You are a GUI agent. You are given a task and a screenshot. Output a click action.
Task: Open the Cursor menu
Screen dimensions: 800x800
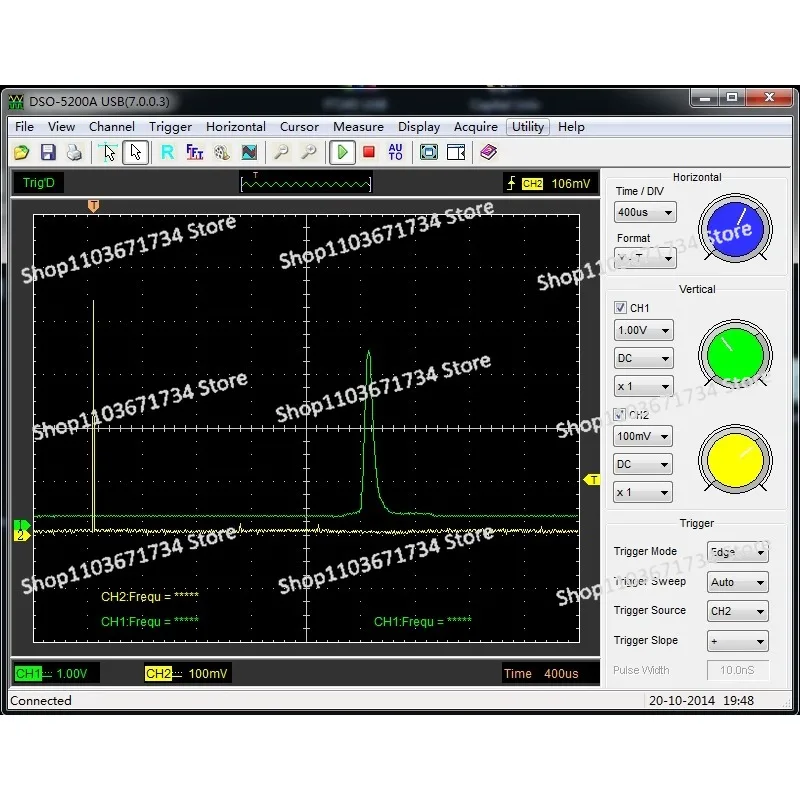click(299, 127)
